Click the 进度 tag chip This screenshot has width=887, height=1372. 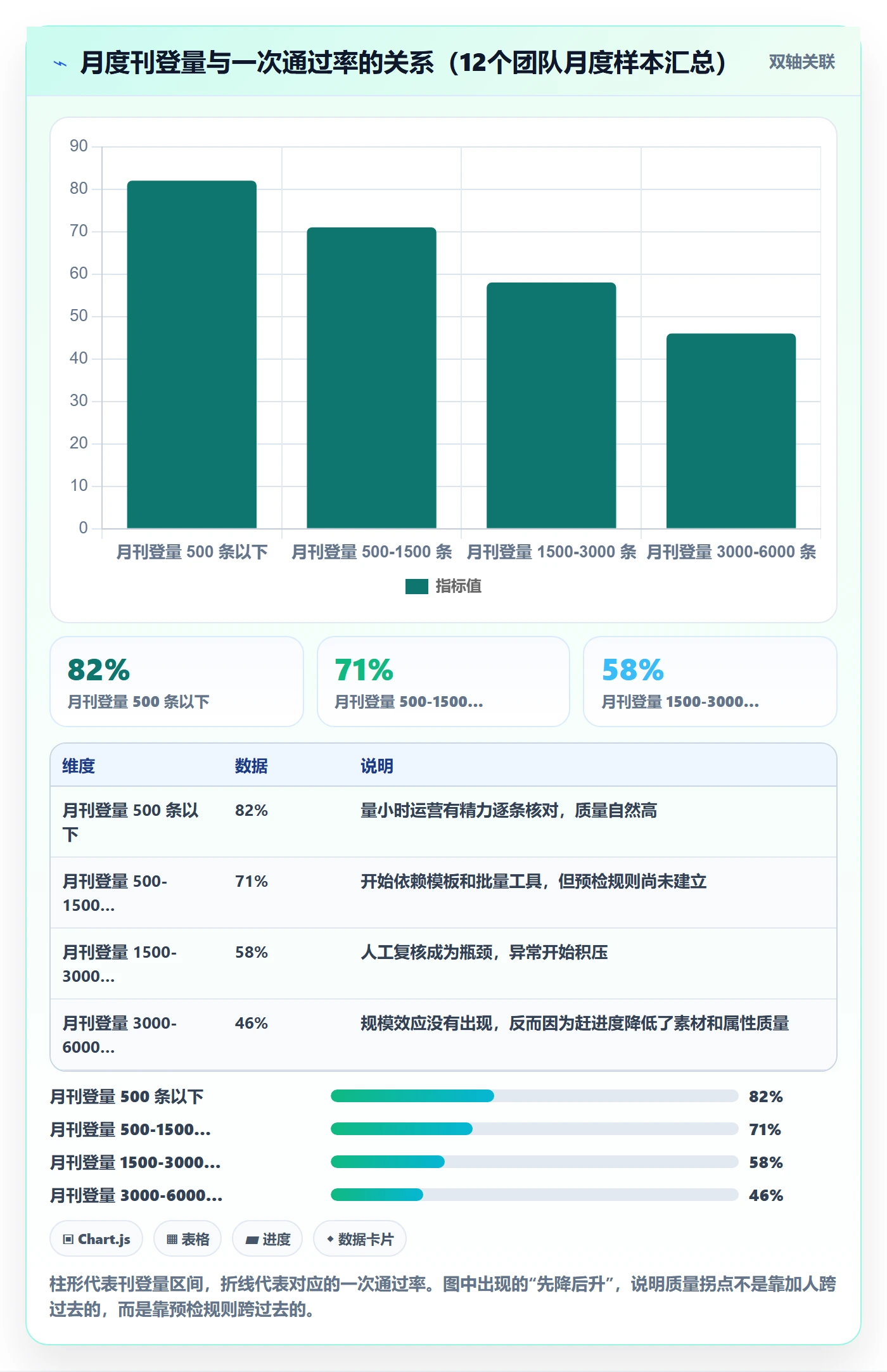pyautogui.click(x=267, y=1239)
